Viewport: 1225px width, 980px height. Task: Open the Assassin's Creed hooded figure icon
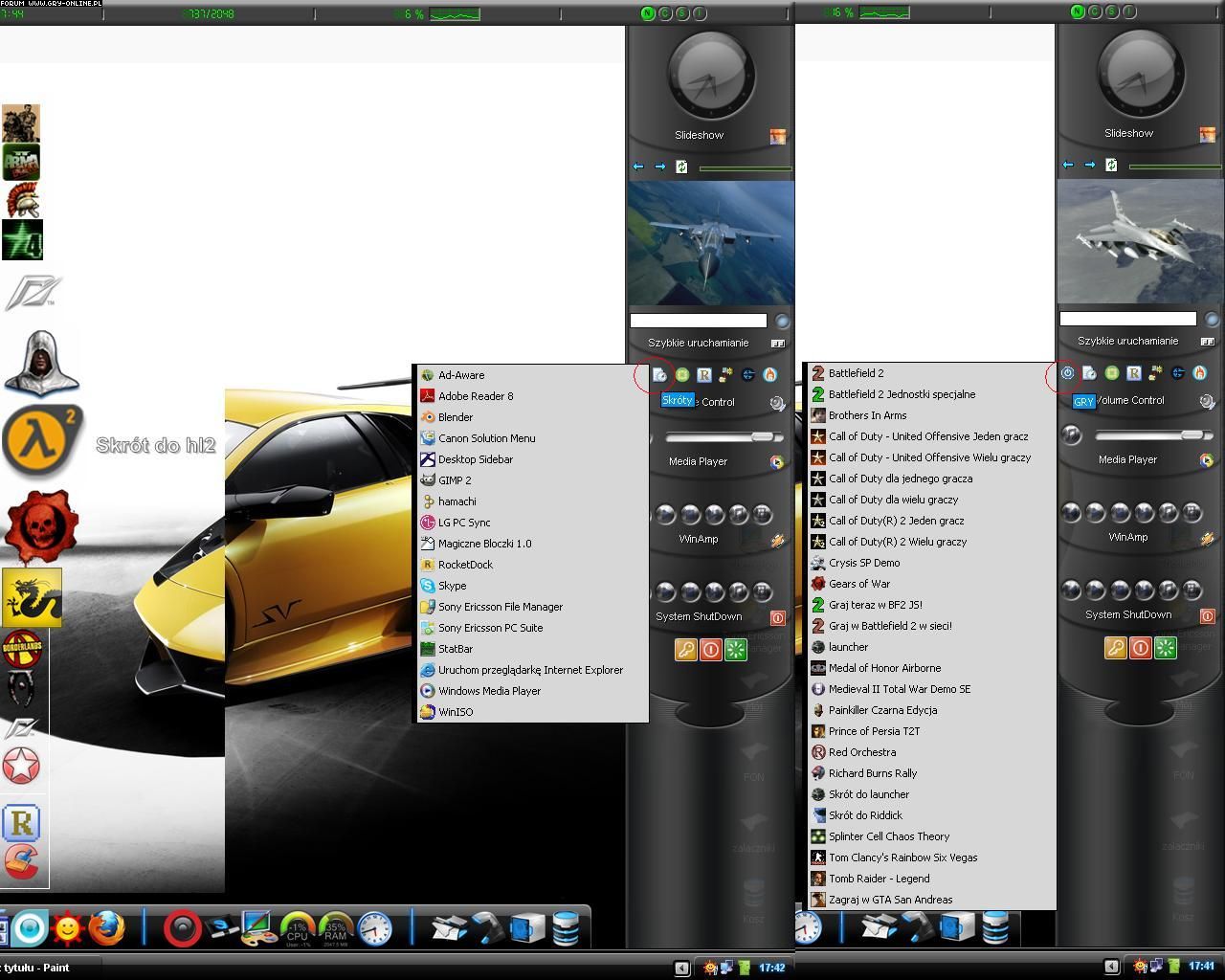(41, 362)
